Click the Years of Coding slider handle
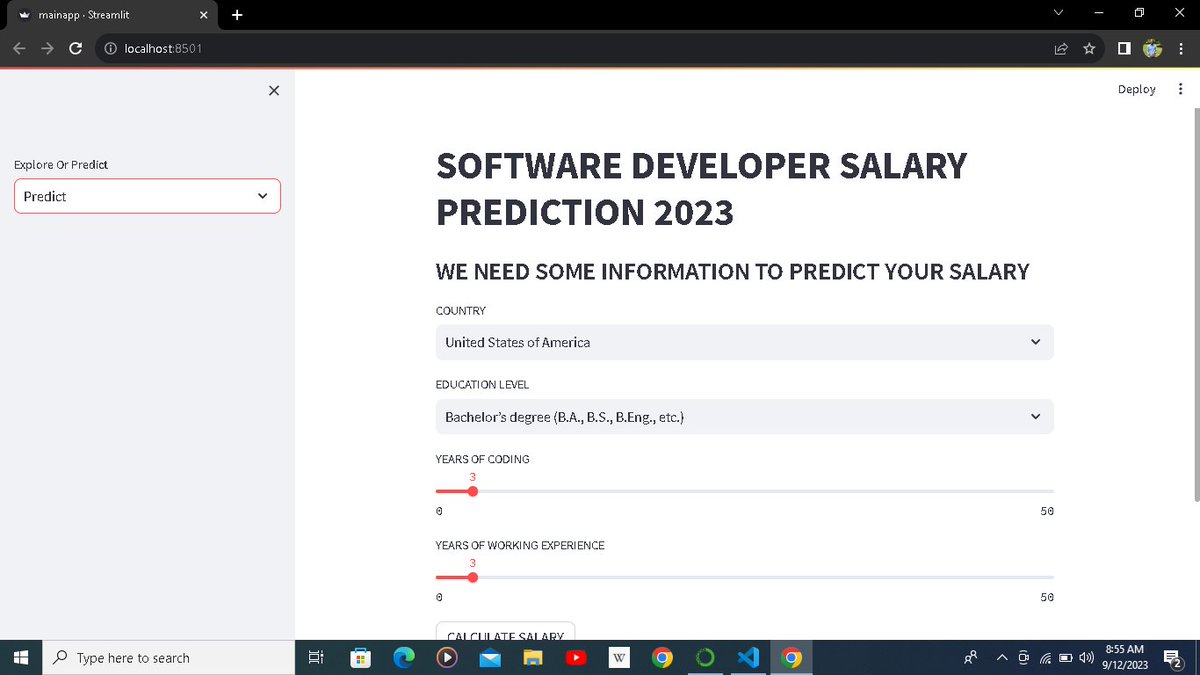 tap(473, 491)
